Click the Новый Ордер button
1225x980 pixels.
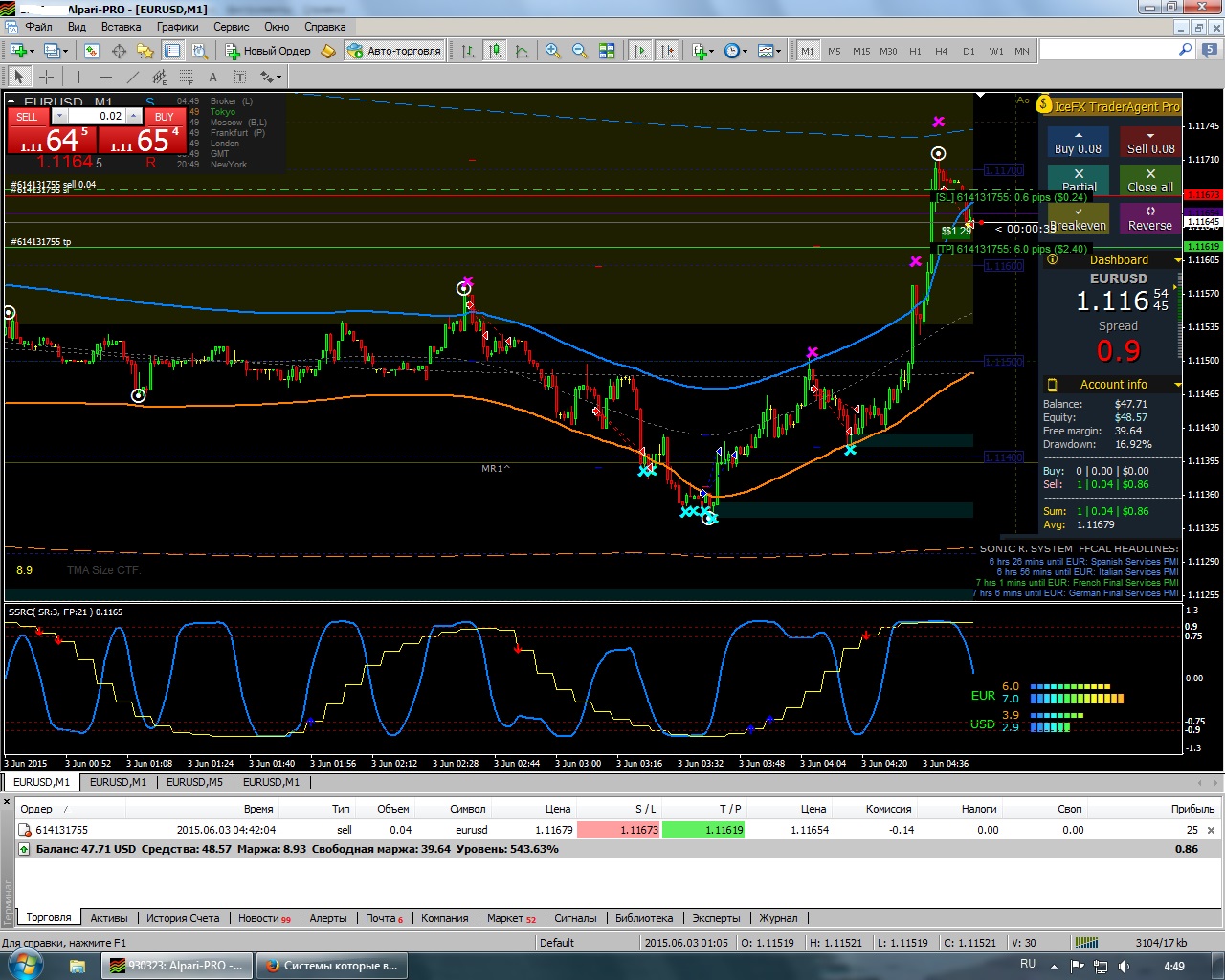click(268, 51)
